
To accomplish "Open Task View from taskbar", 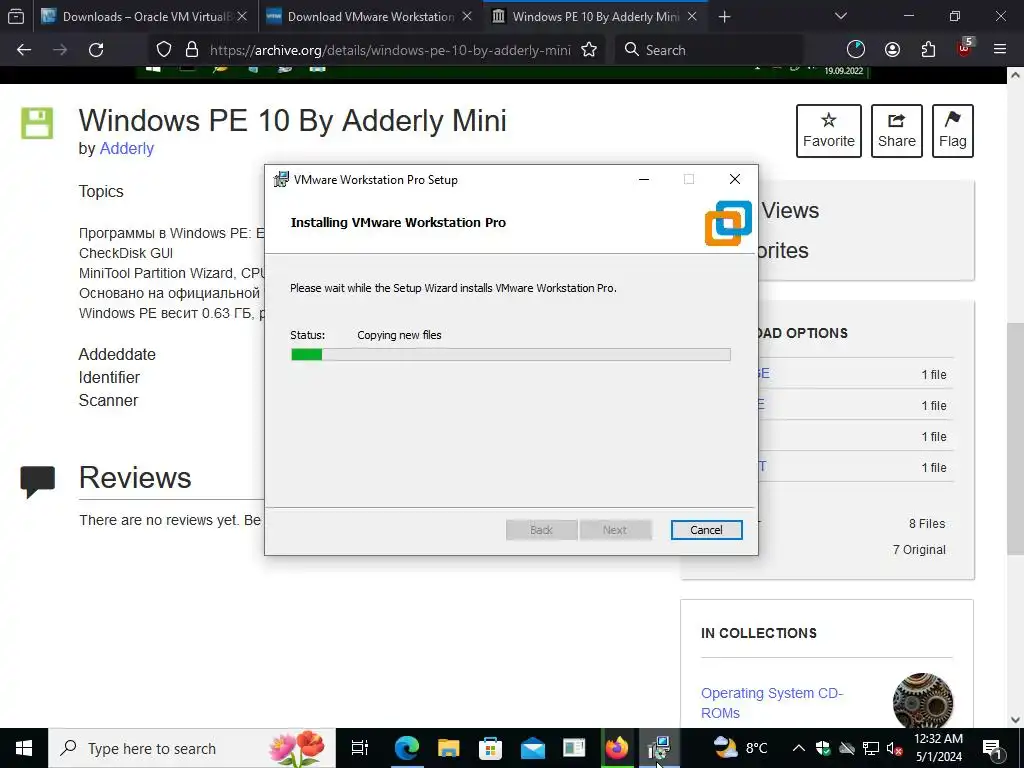I will (x=360, y=748).
